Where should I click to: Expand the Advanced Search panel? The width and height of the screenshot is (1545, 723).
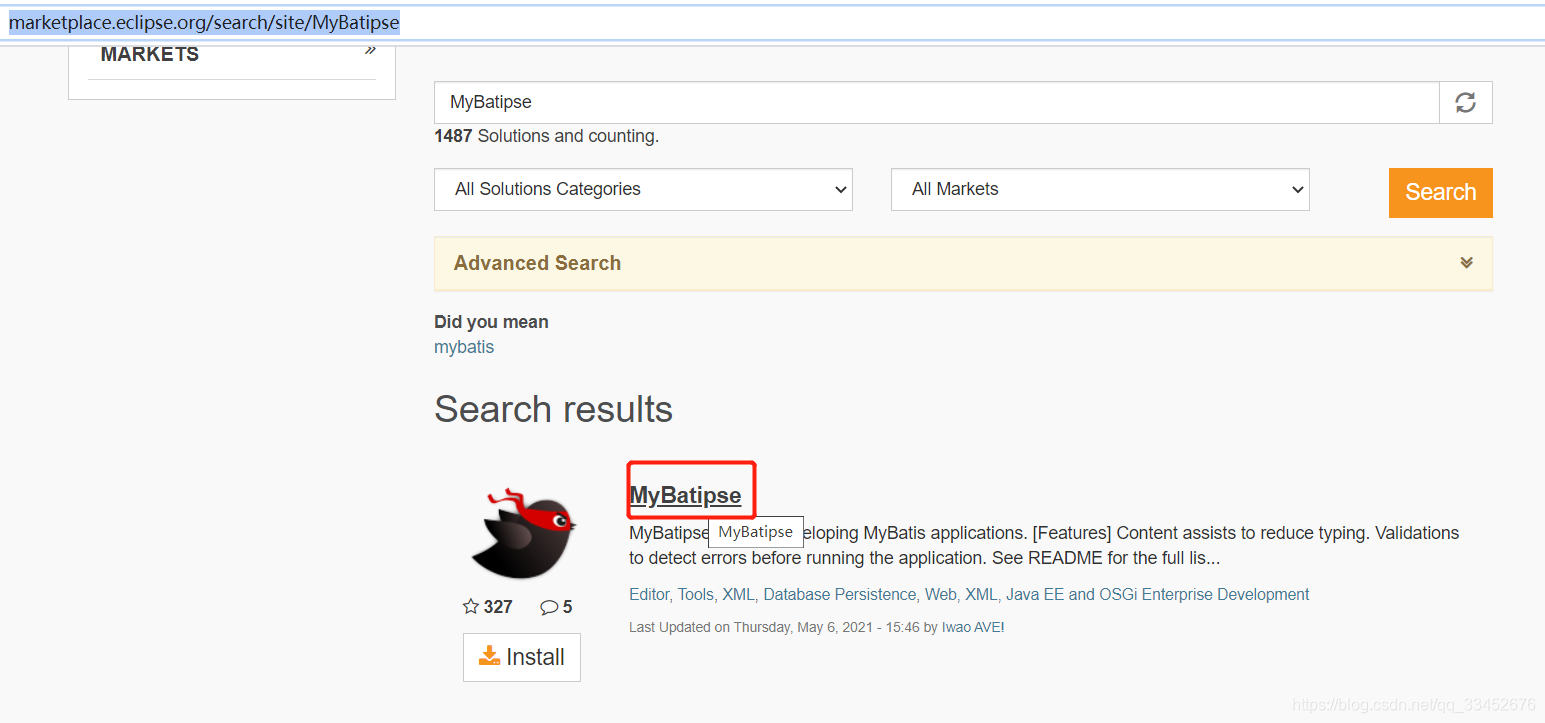[x=963, y=263]
